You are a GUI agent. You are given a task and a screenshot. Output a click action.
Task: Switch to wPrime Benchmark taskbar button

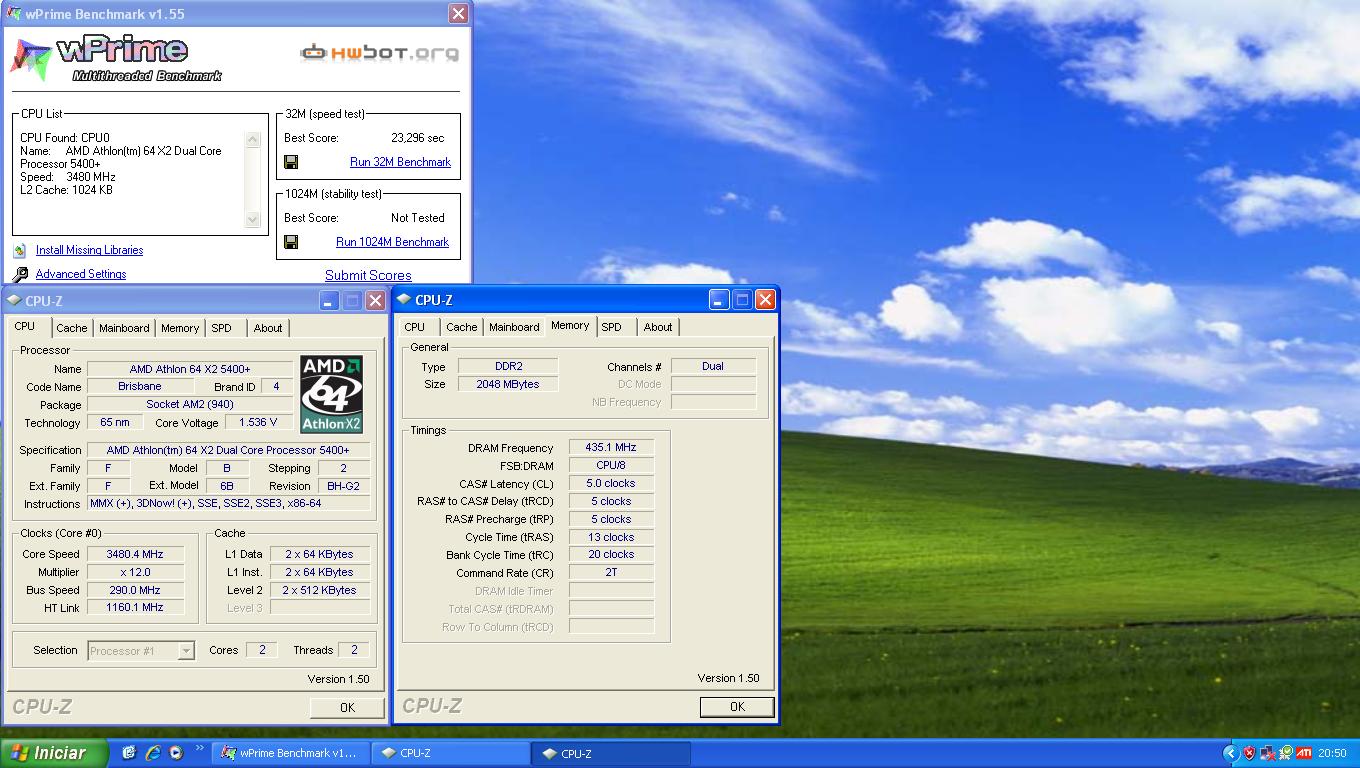(x=291, y=753)
